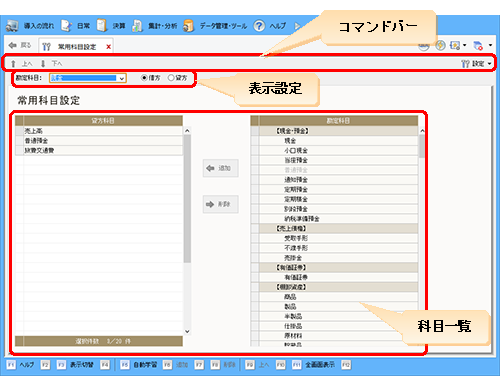
Task: Click the 上へ up arrow in command bar
Action: click(21, 63)
